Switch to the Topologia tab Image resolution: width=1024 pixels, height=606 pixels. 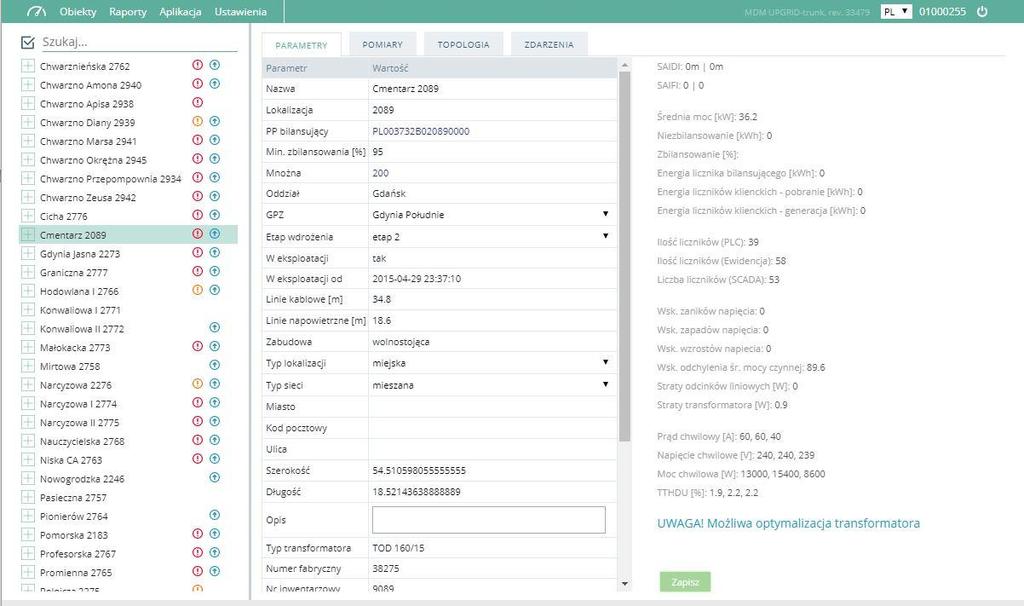pos(463,44)
